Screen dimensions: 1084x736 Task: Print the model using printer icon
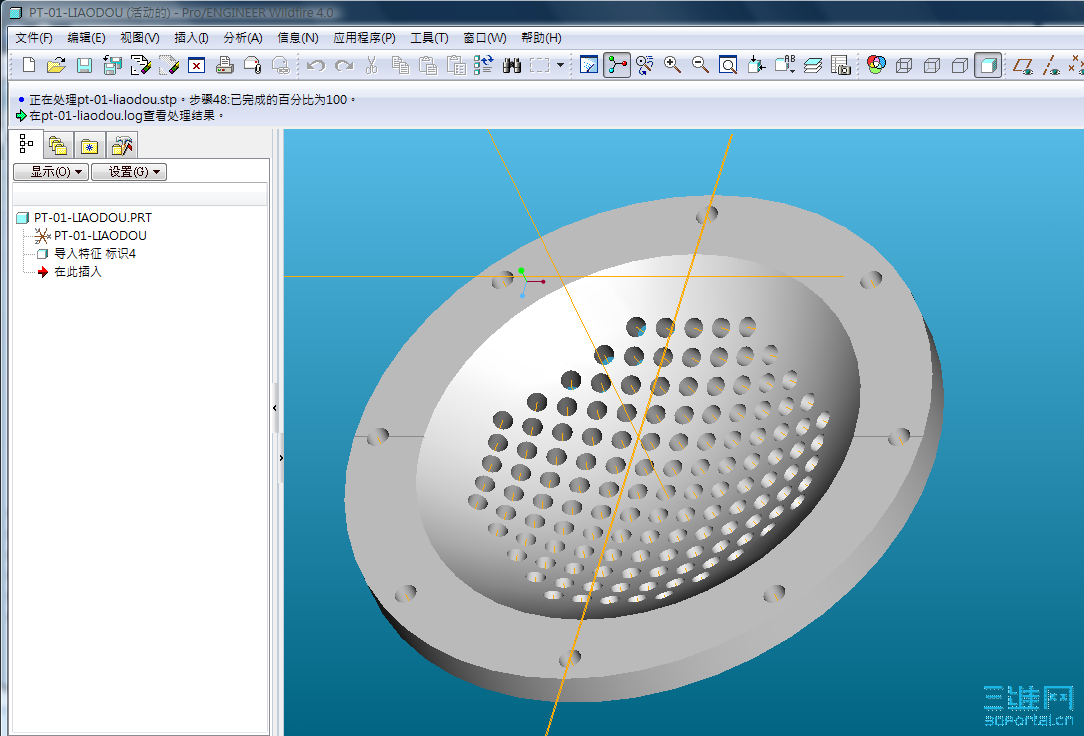coord(225,65)
